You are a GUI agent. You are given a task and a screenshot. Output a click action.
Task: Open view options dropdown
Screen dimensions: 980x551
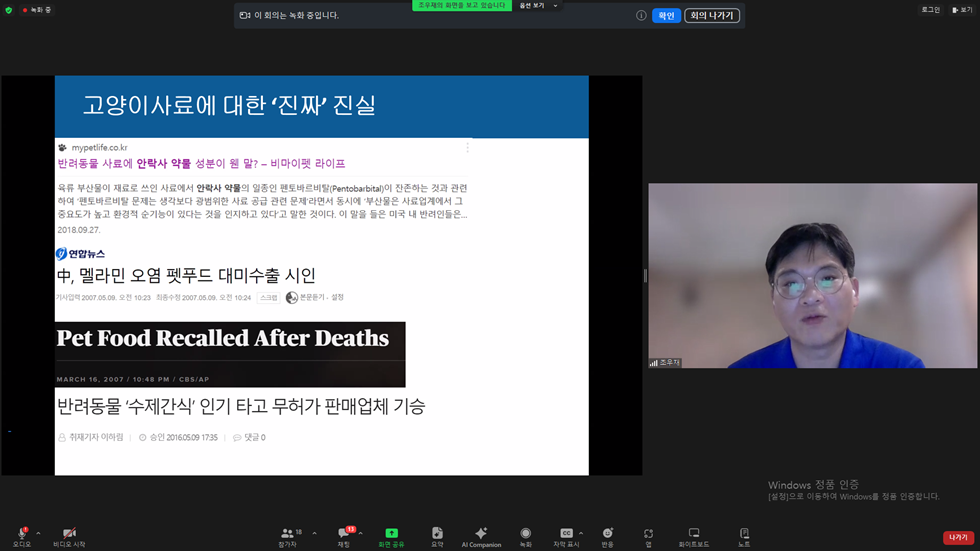tap(538, 6)
